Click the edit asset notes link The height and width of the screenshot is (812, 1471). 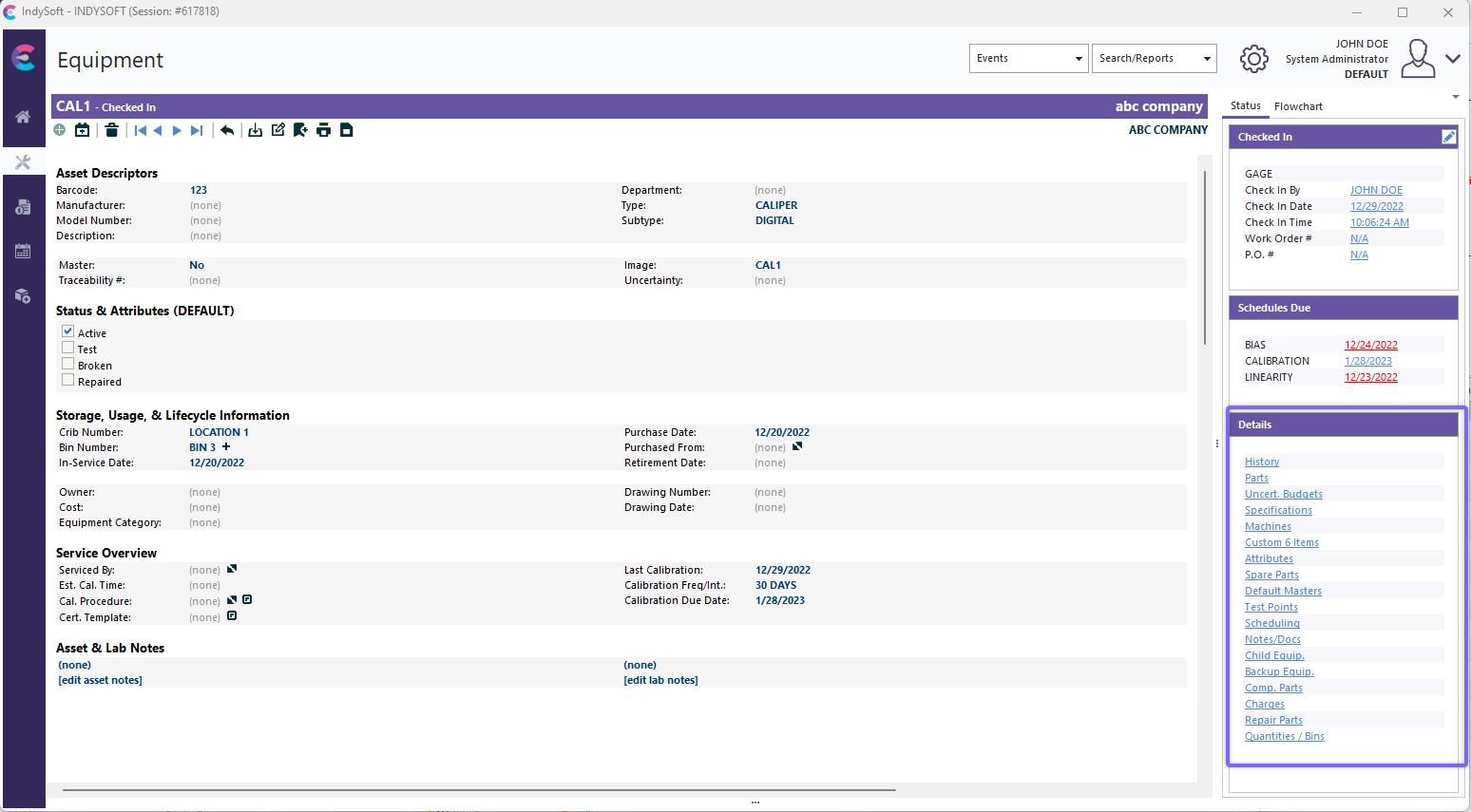[100, 680]
